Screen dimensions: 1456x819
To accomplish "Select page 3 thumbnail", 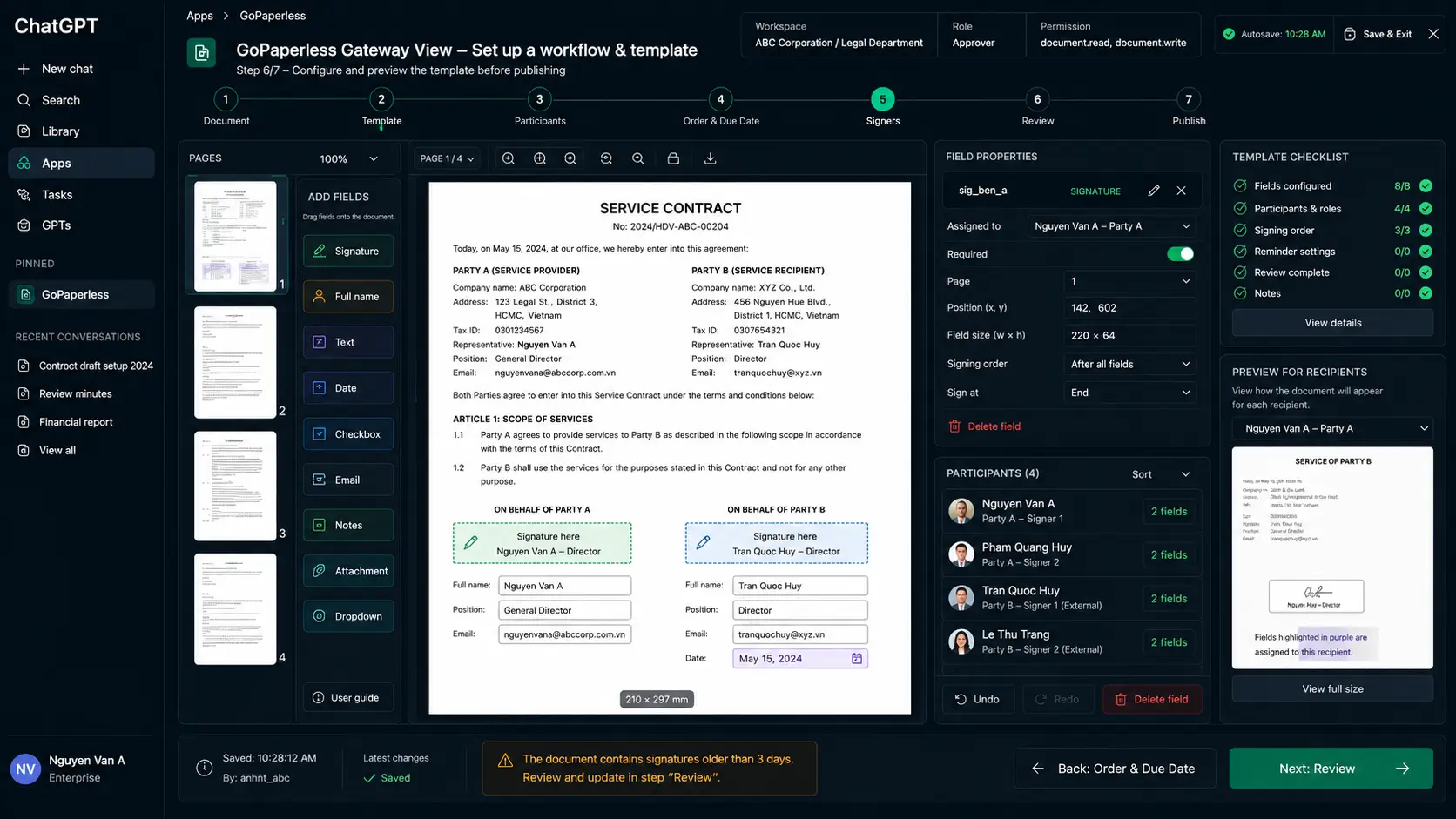I will pyautogui.click(x=235, y=486).
